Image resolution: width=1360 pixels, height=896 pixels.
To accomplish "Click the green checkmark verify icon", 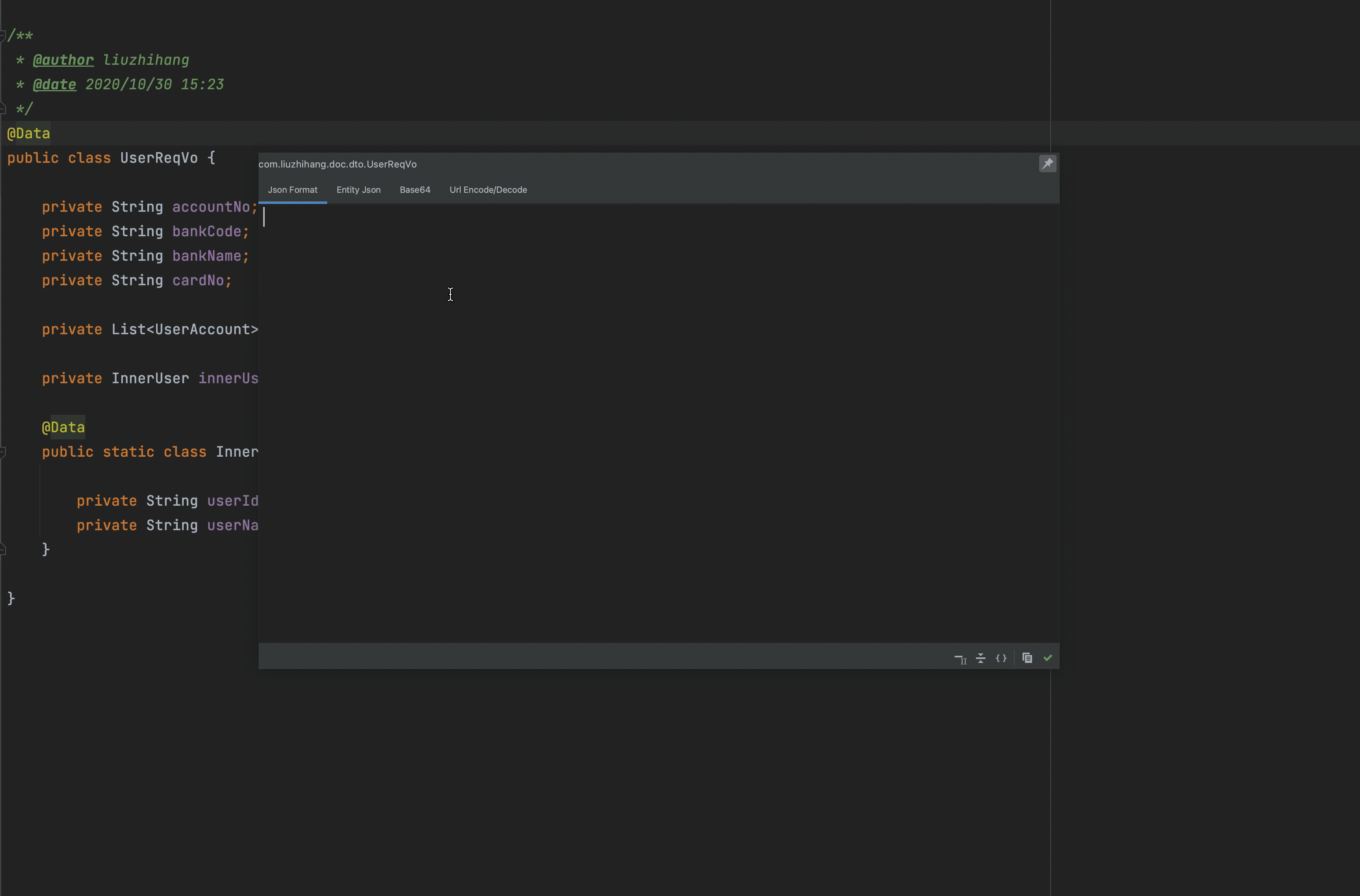I will [x=1047, y=658].
